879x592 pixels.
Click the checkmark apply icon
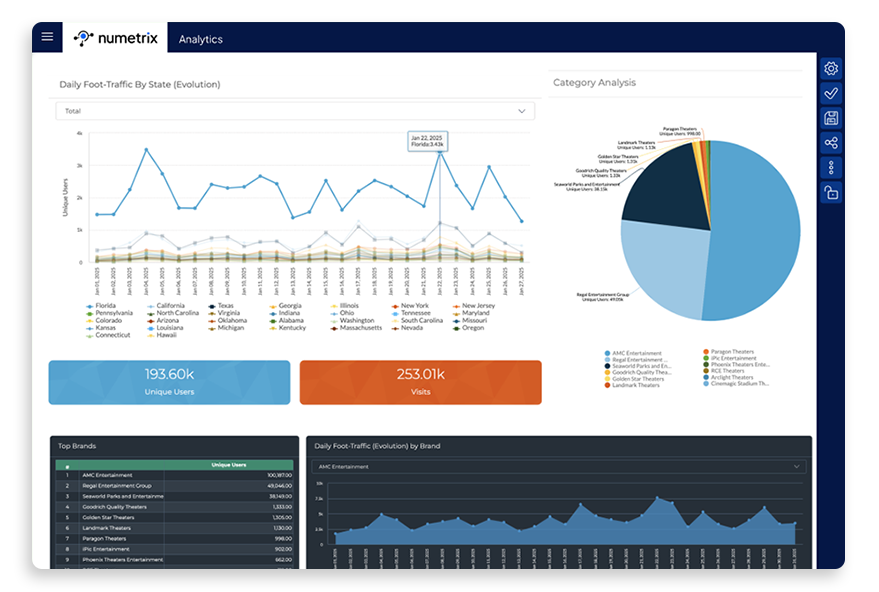pos(831,93)
